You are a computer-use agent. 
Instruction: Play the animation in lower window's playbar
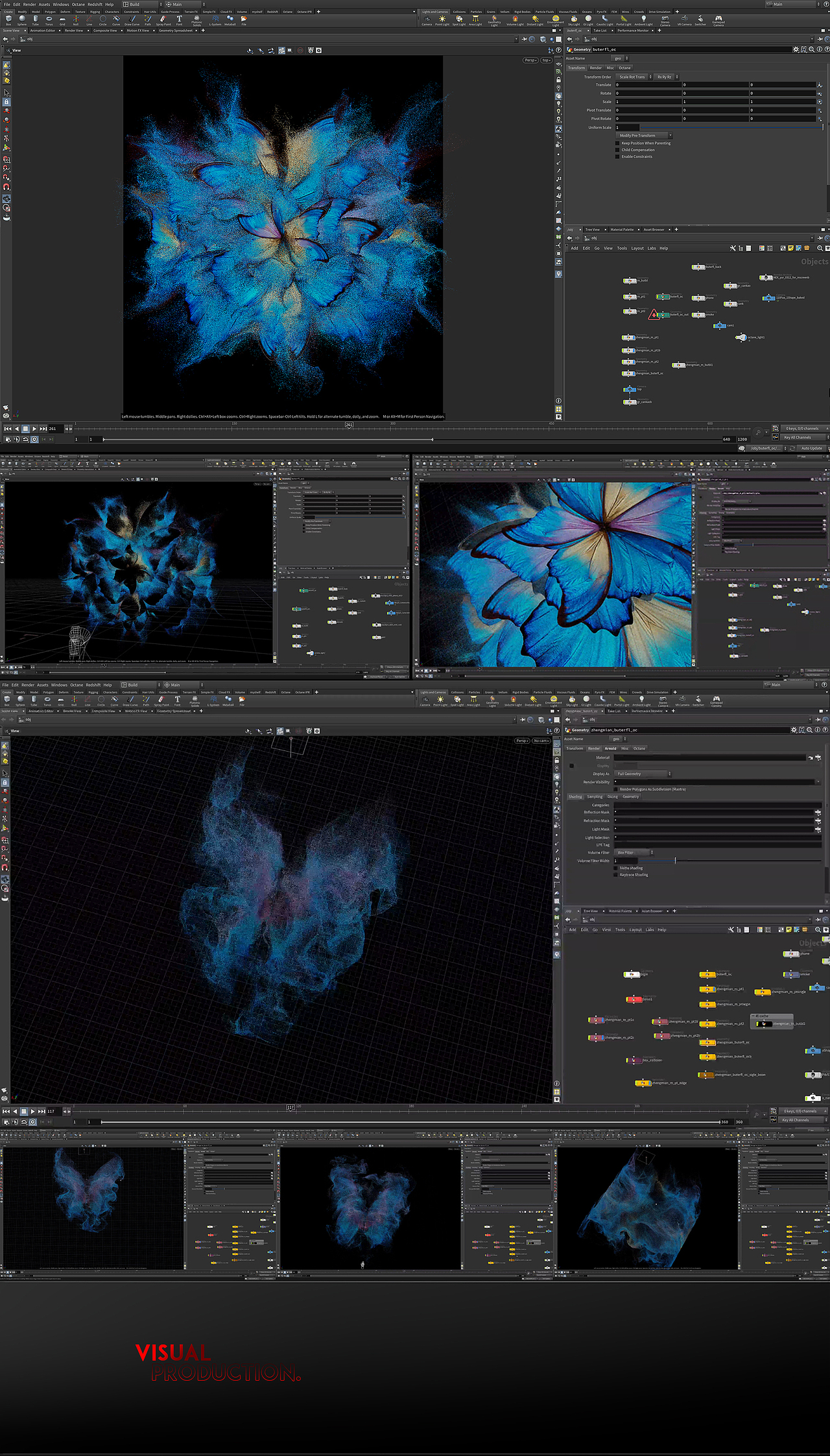pos(32,1112)
